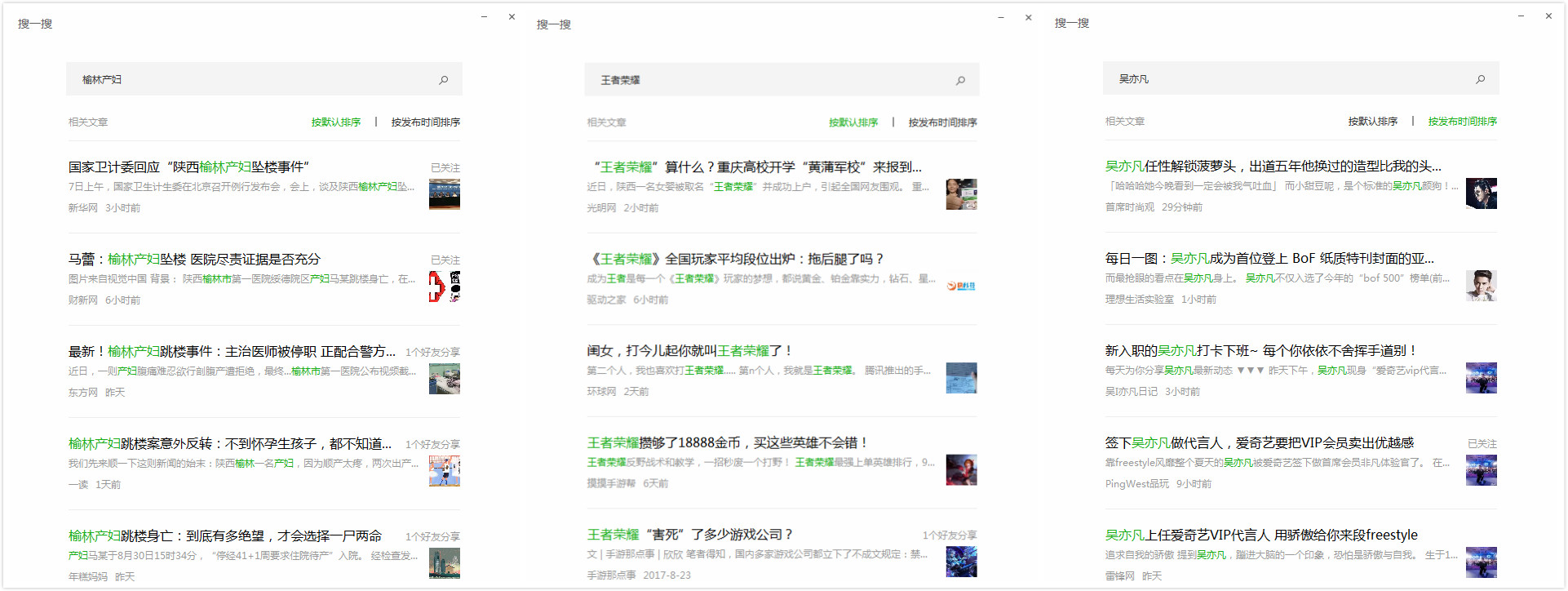Click thumbnail of the 理想生活实验室 article
This screenshot has height=591, width=1568.
point(1482,286)
